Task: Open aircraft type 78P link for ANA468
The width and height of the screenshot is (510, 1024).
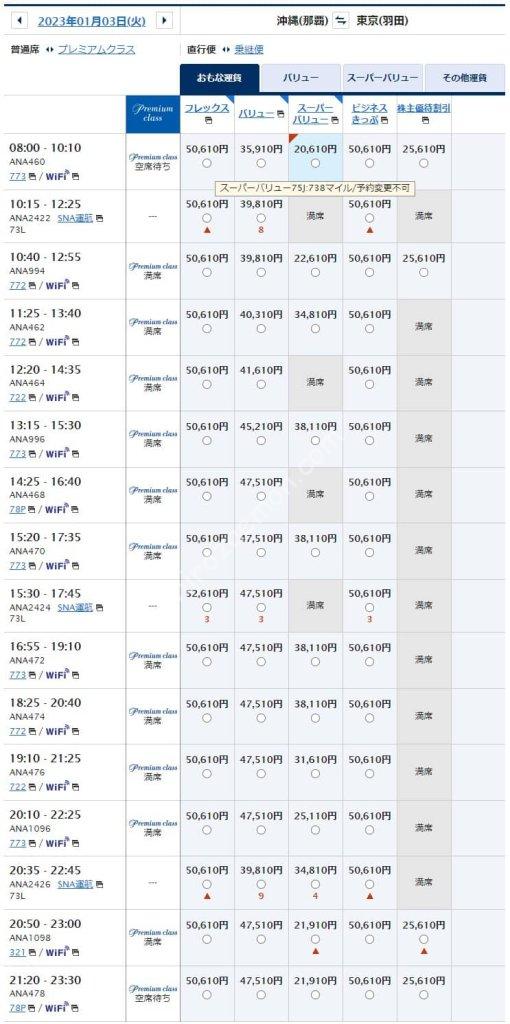Action: tap(18, 509)
